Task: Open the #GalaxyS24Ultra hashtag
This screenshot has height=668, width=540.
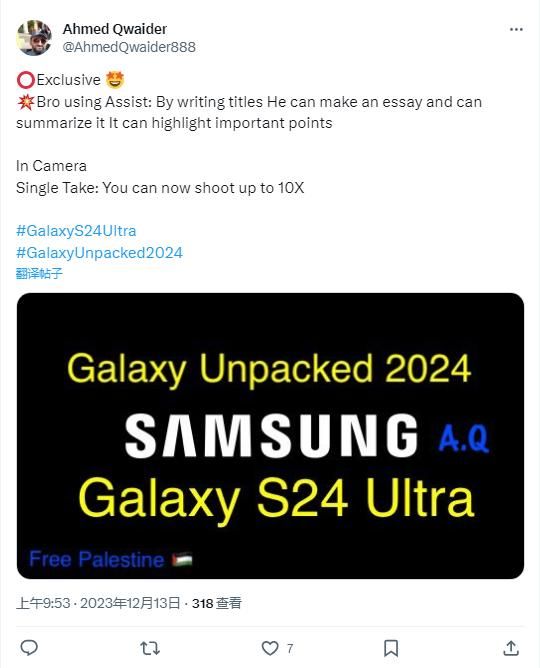Action: pyautogui.click(x=76, y=231)
